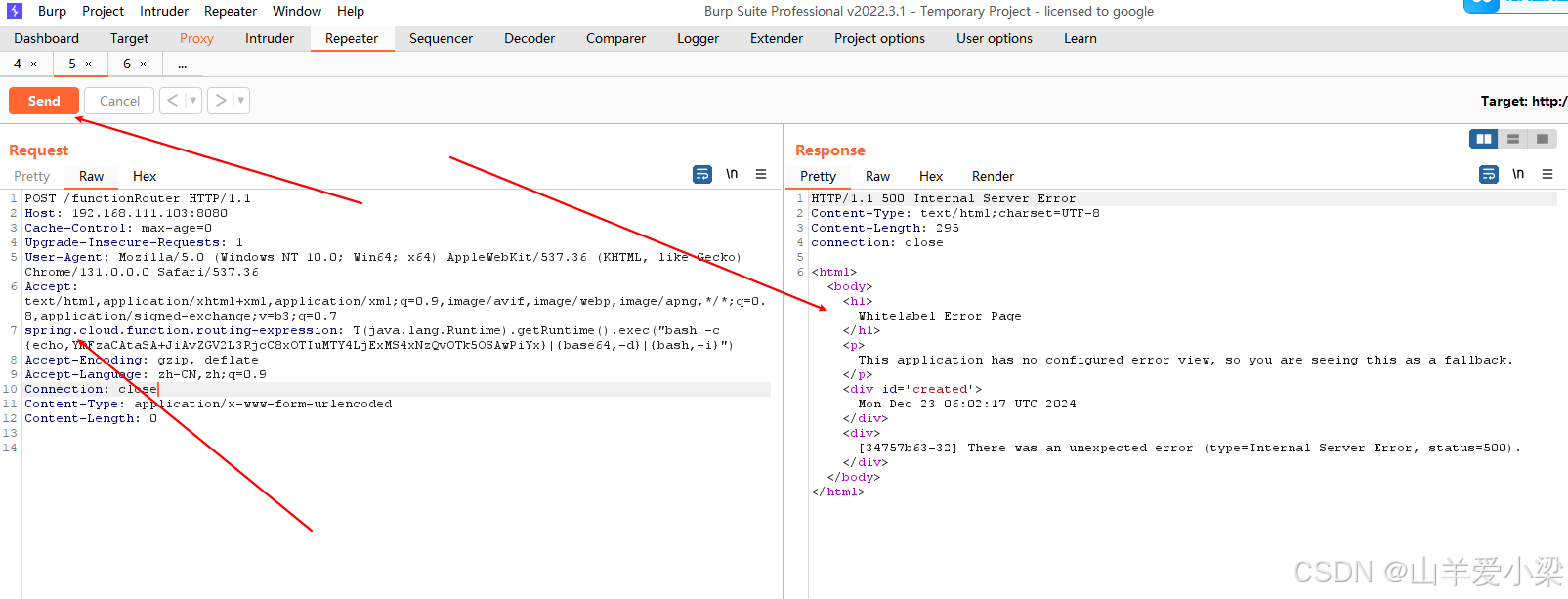This screenshot has width=1568, height=599.
Task: Switch to Sequencer tab
Action: click(441, 38)
